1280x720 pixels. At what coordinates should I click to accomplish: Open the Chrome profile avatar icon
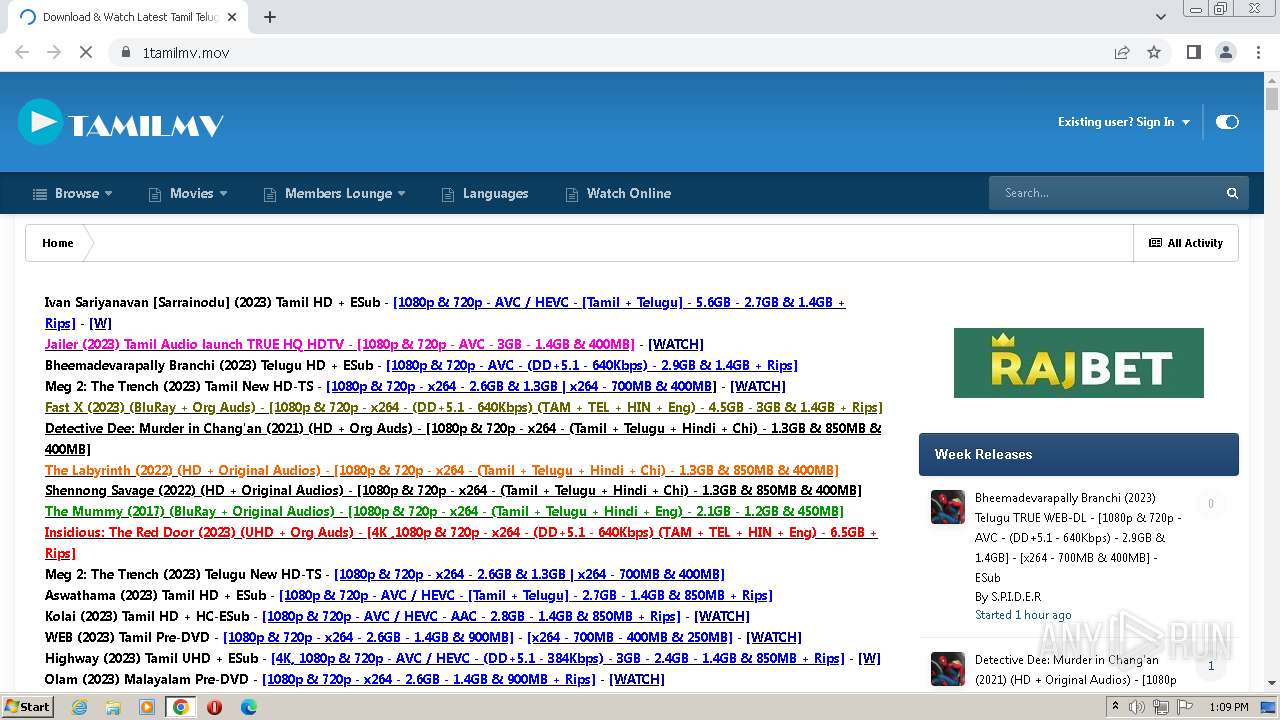1226,52
